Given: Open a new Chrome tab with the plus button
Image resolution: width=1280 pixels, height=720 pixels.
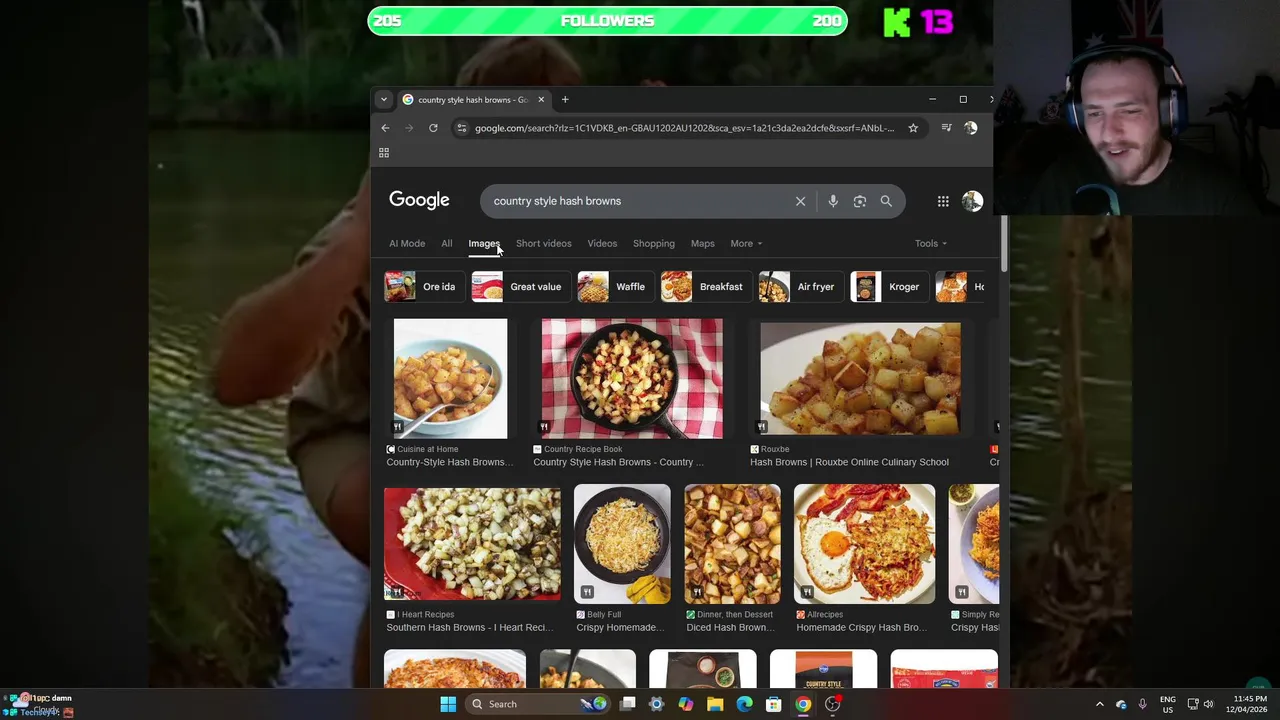Looking at the screenshot, I should click(x=565, y=99).
